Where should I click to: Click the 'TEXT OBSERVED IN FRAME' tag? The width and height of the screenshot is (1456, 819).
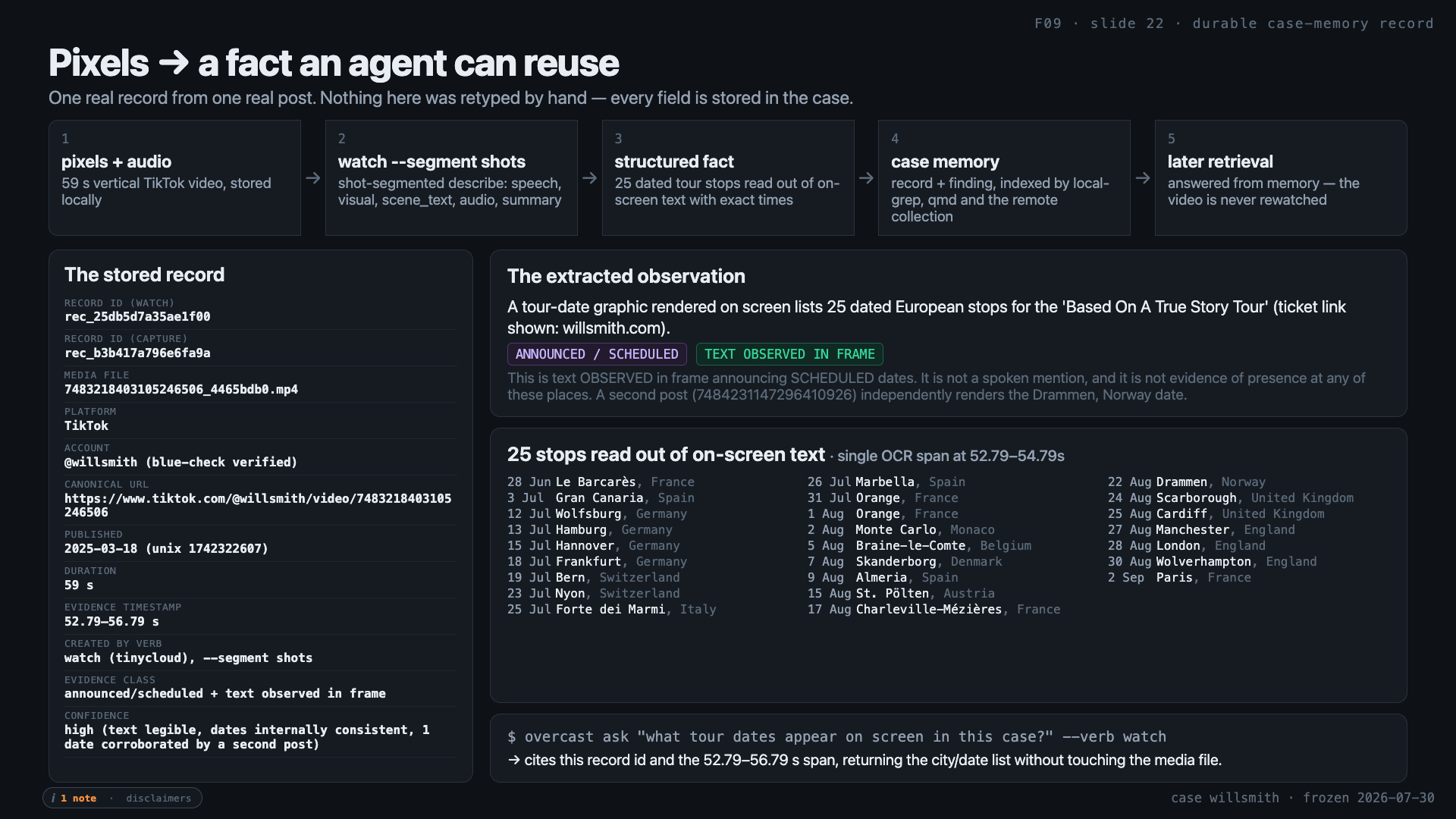point(789,354)
